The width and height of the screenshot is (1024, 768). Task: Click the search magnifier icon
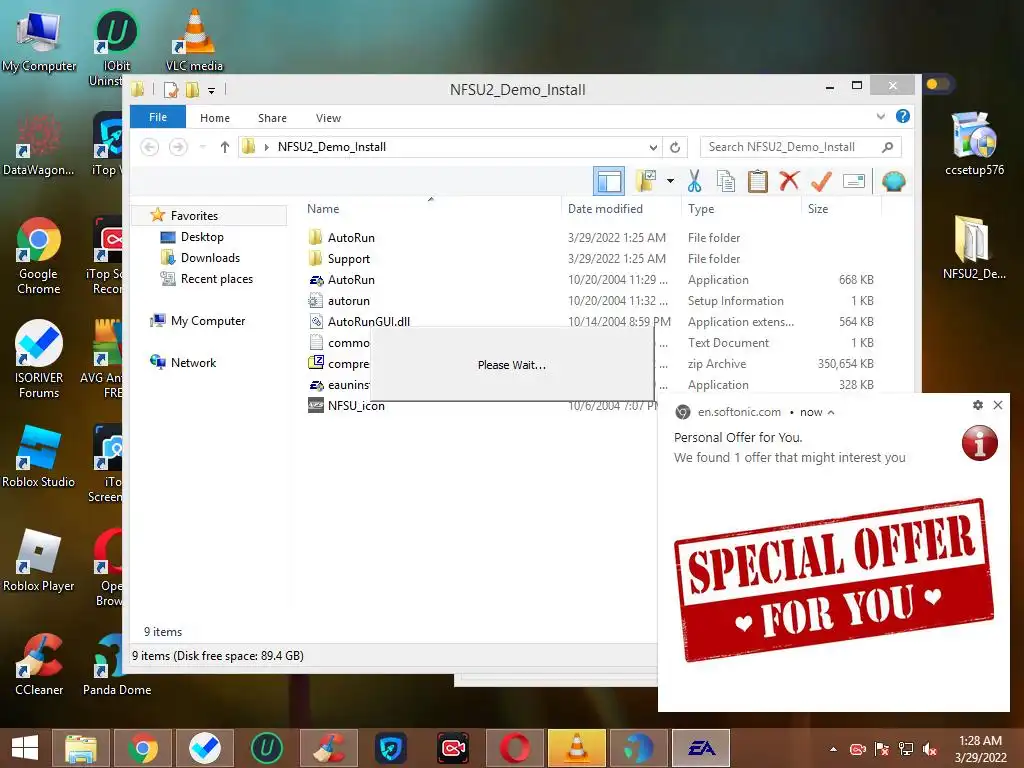pos(887,147)
